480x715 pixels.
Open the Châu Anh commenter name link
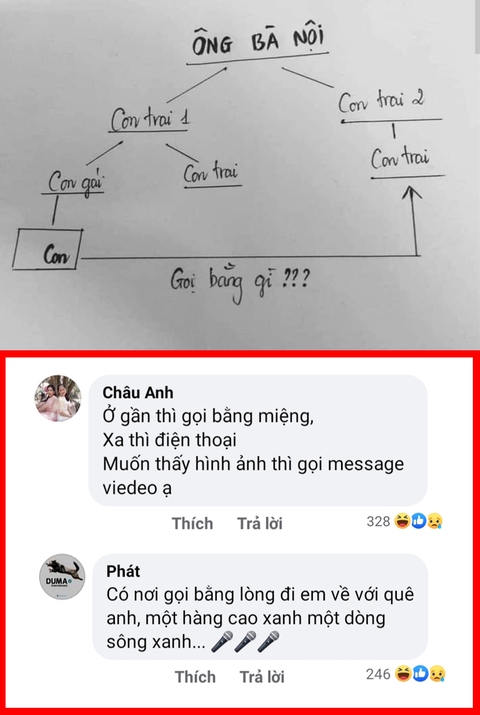[138, 393]
